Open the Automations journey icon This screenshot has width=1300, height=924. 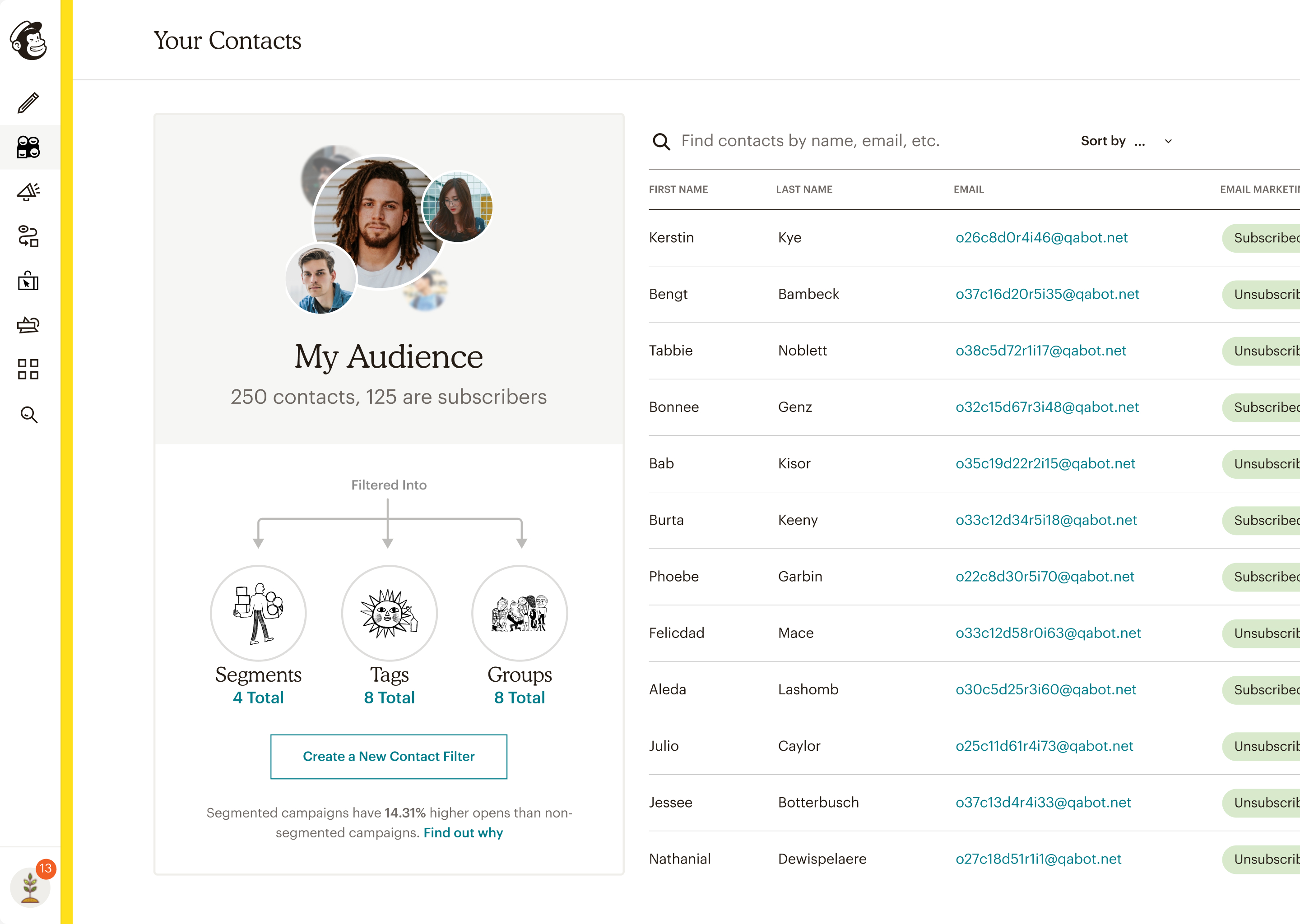[28, 236]
